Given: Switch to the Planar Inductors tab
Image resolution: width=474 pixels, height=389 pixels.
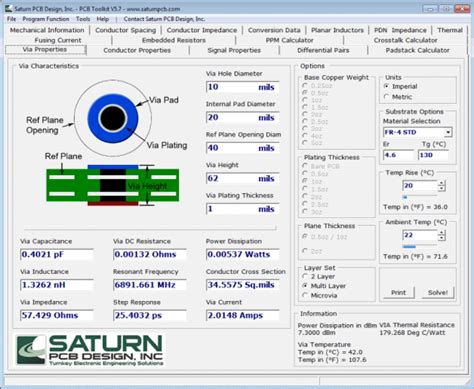Looking at the screenshot, I should [x=337, y=30].
